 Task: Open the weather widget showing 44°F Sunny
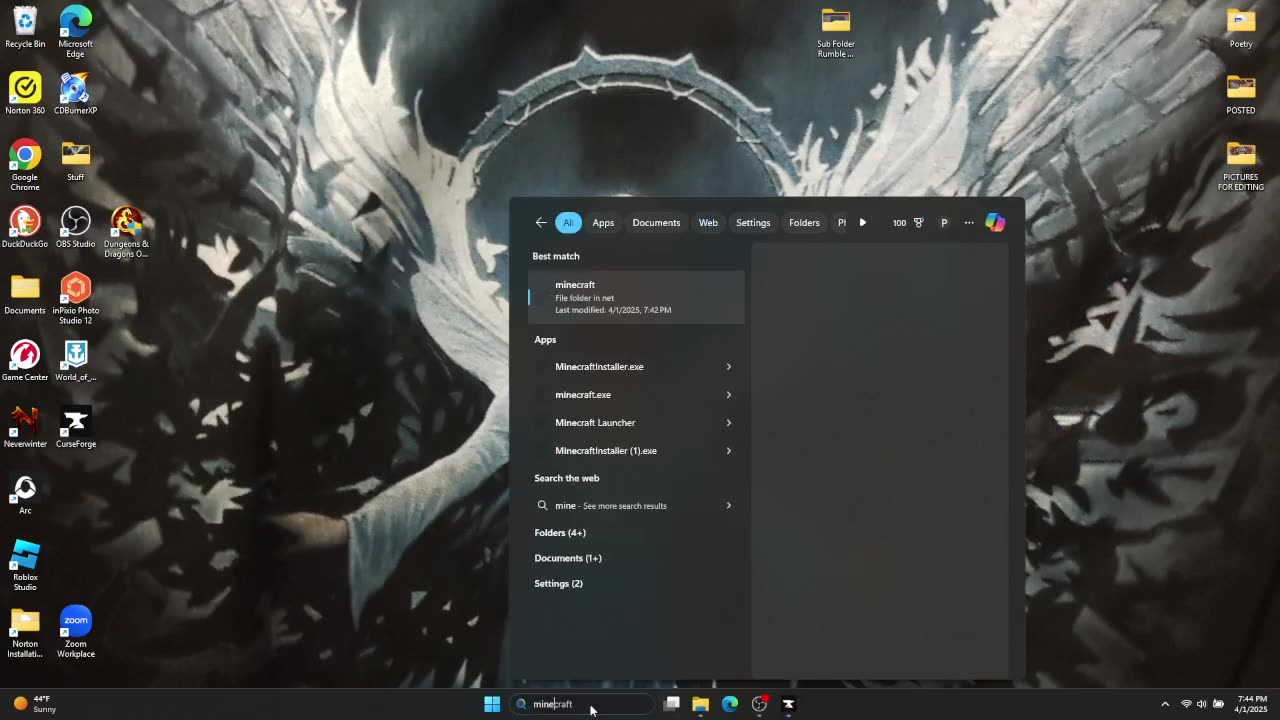[34, 704]
